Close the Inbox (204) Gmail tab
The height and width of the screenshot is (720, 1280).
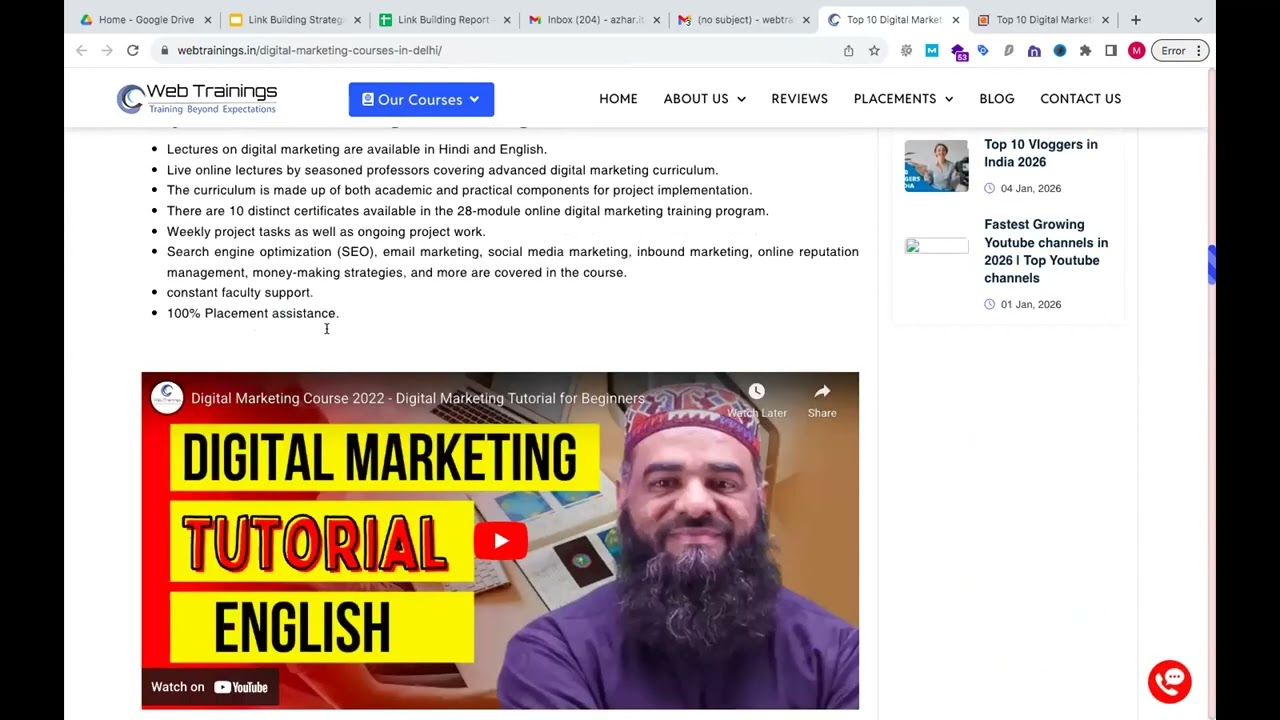[x=657, y=20]
